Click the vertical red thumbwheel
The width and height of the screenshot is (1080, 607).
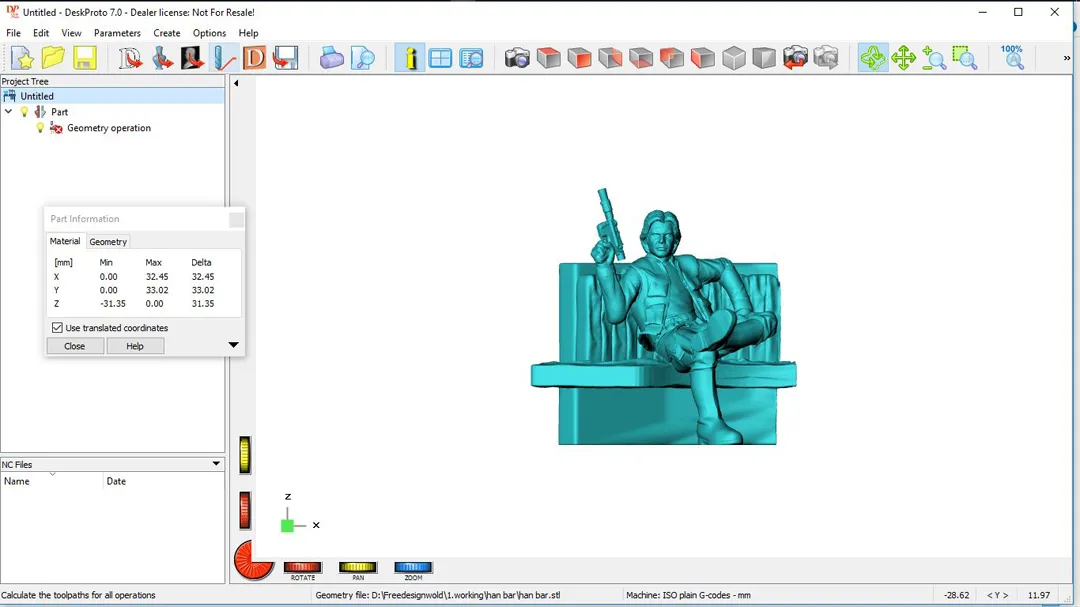click(245, 511)
